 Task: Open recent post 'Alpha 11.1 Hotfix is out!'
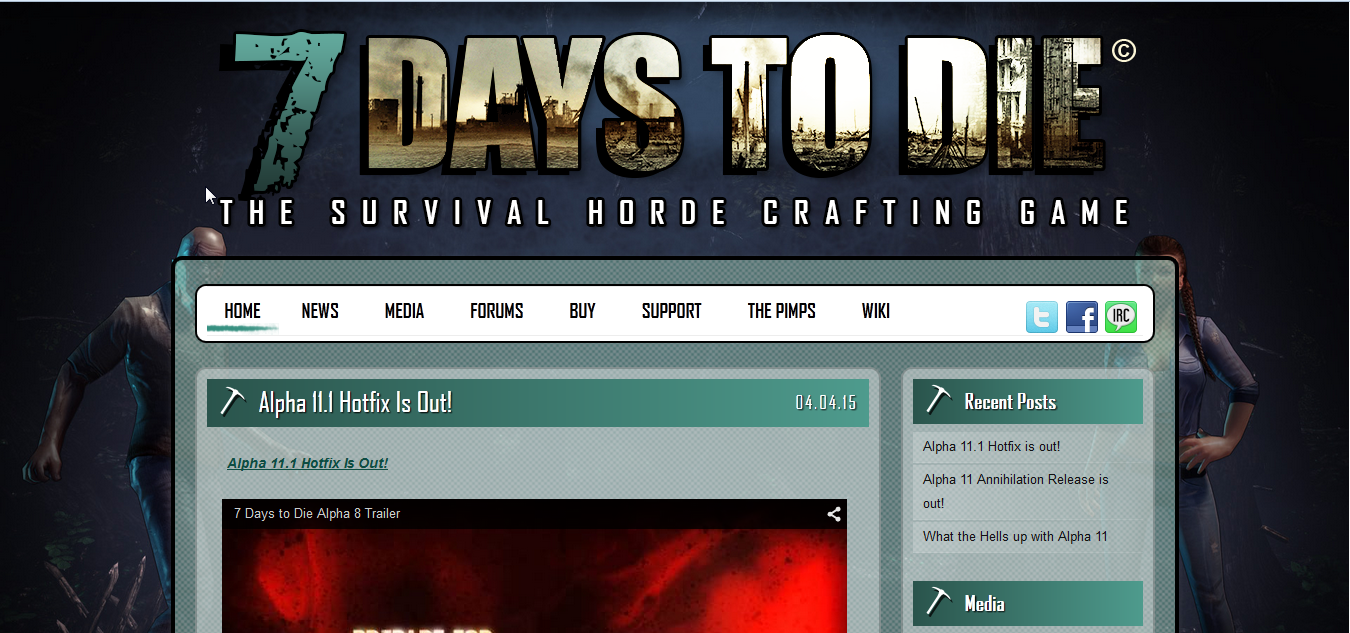click(991, 446)
